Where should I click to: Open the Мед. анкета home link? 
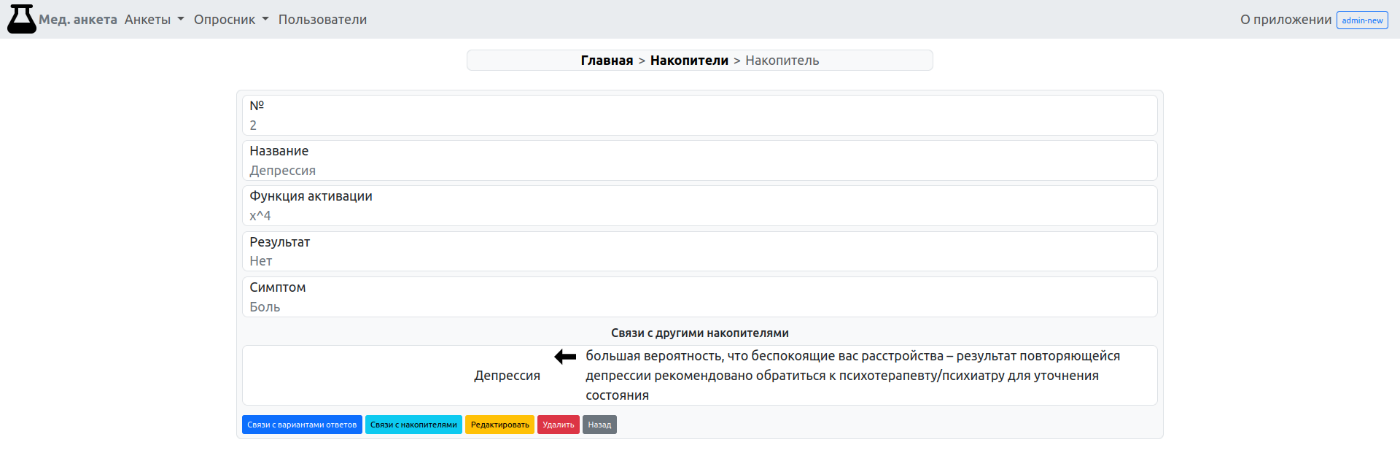click(78, 19)
